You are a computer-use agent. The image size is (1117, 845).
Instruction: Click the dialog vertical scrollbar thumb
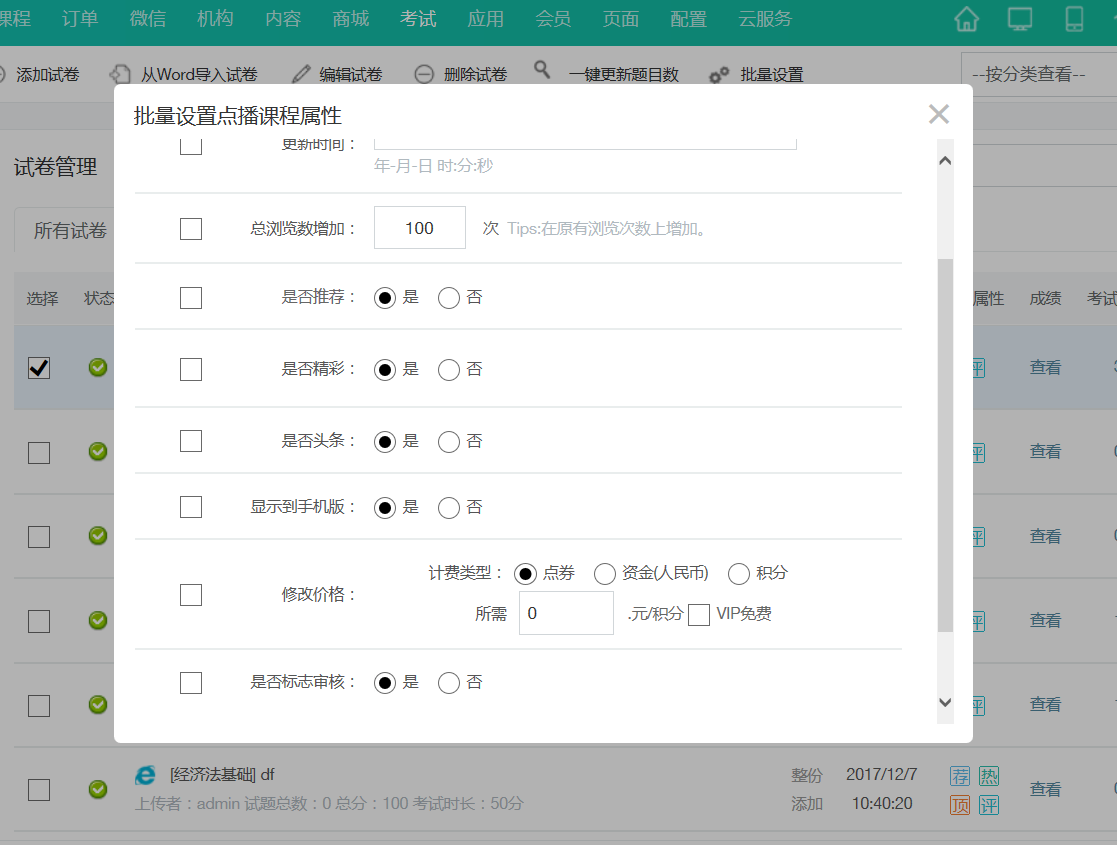pos(945,445)
